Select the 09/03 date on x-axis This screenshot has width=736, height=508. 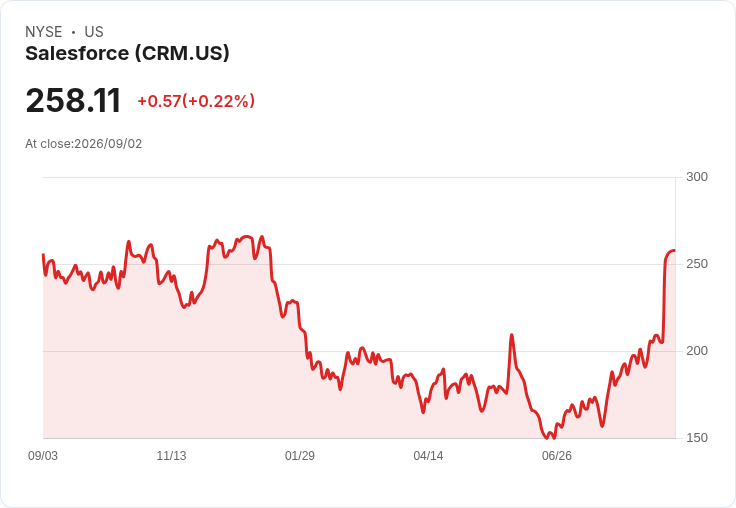[43, 455]
